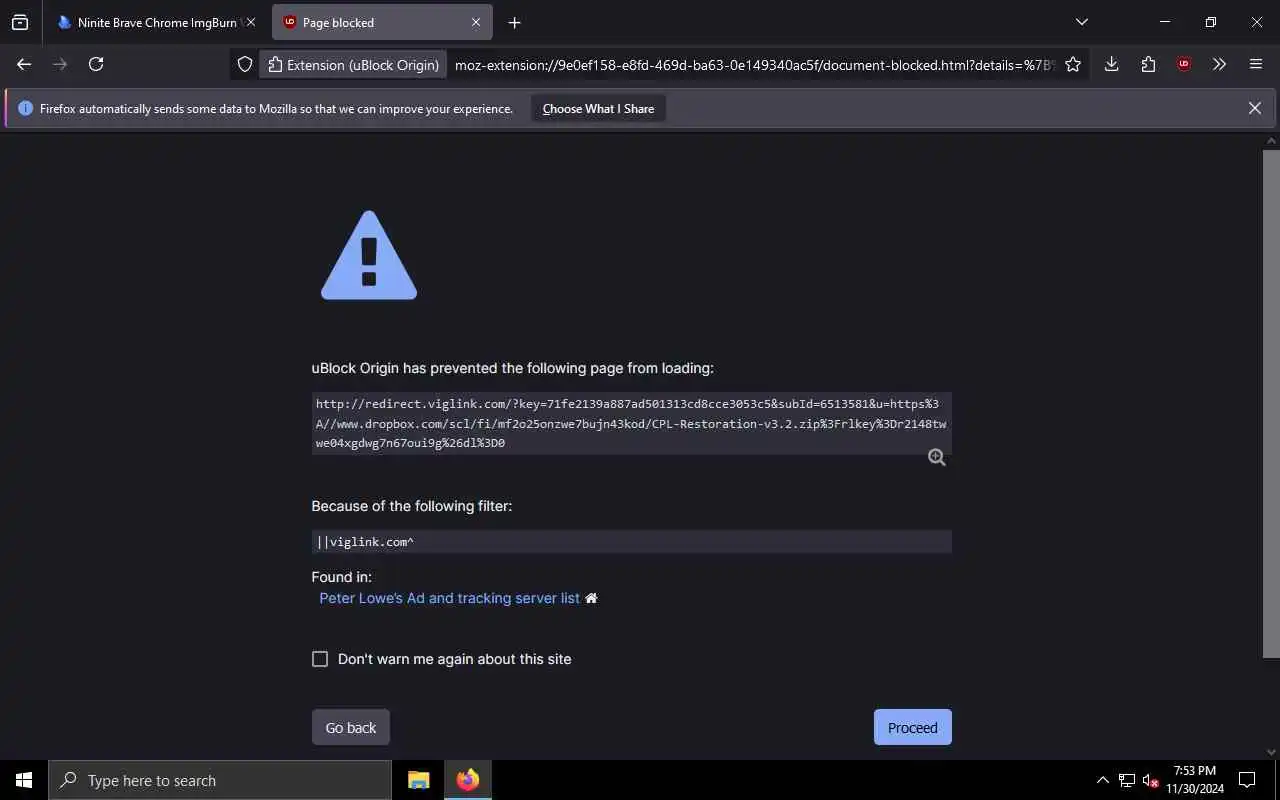Screen dimensions: 1280x800
Task: Click the magnifier icon beside blocked URL
Action: [936, 457]
